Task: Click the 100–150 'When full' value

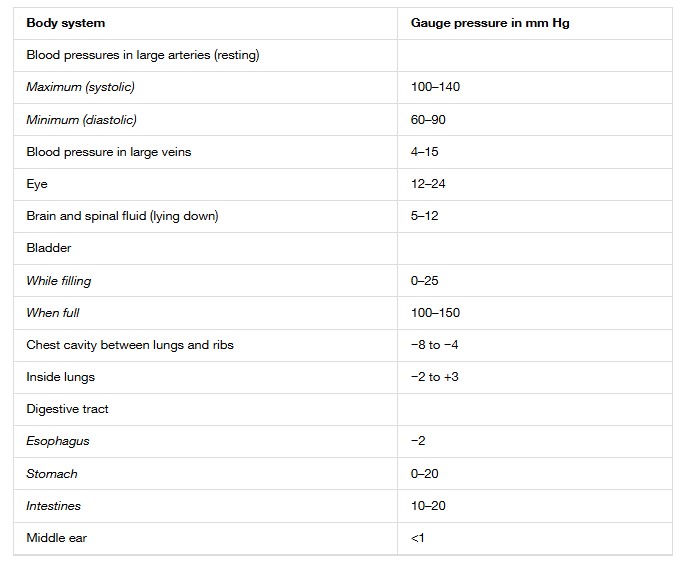Action: 435,313
